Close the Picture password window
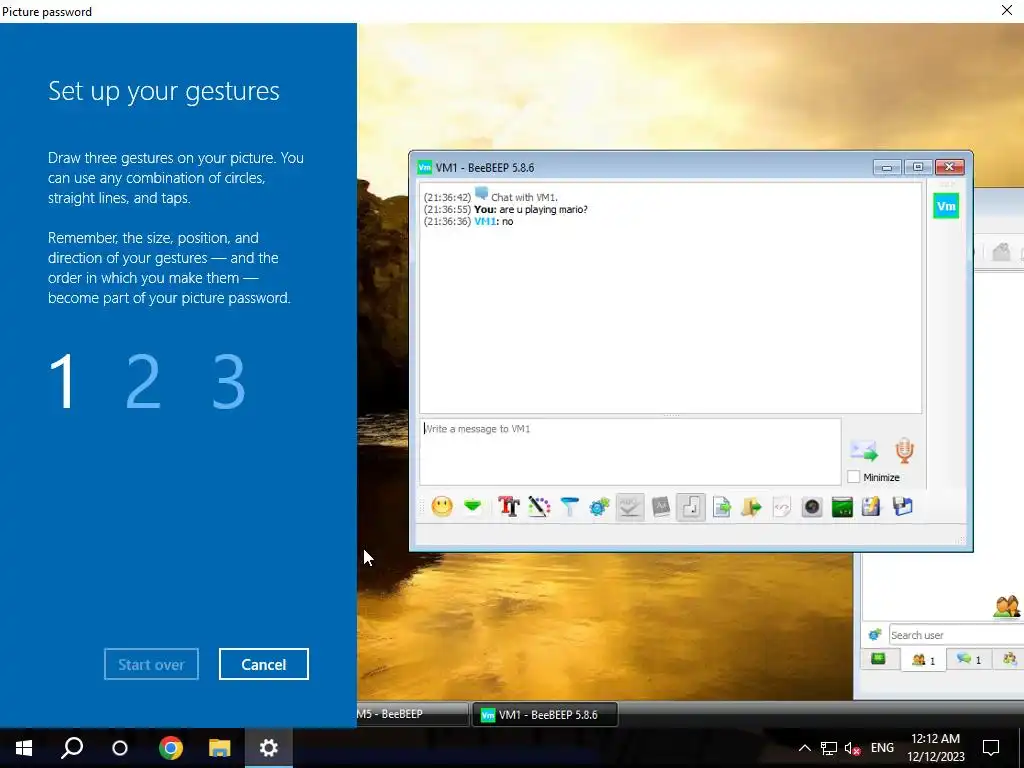The width and height of the screenshot is (1024, 768). point(1007,10)
